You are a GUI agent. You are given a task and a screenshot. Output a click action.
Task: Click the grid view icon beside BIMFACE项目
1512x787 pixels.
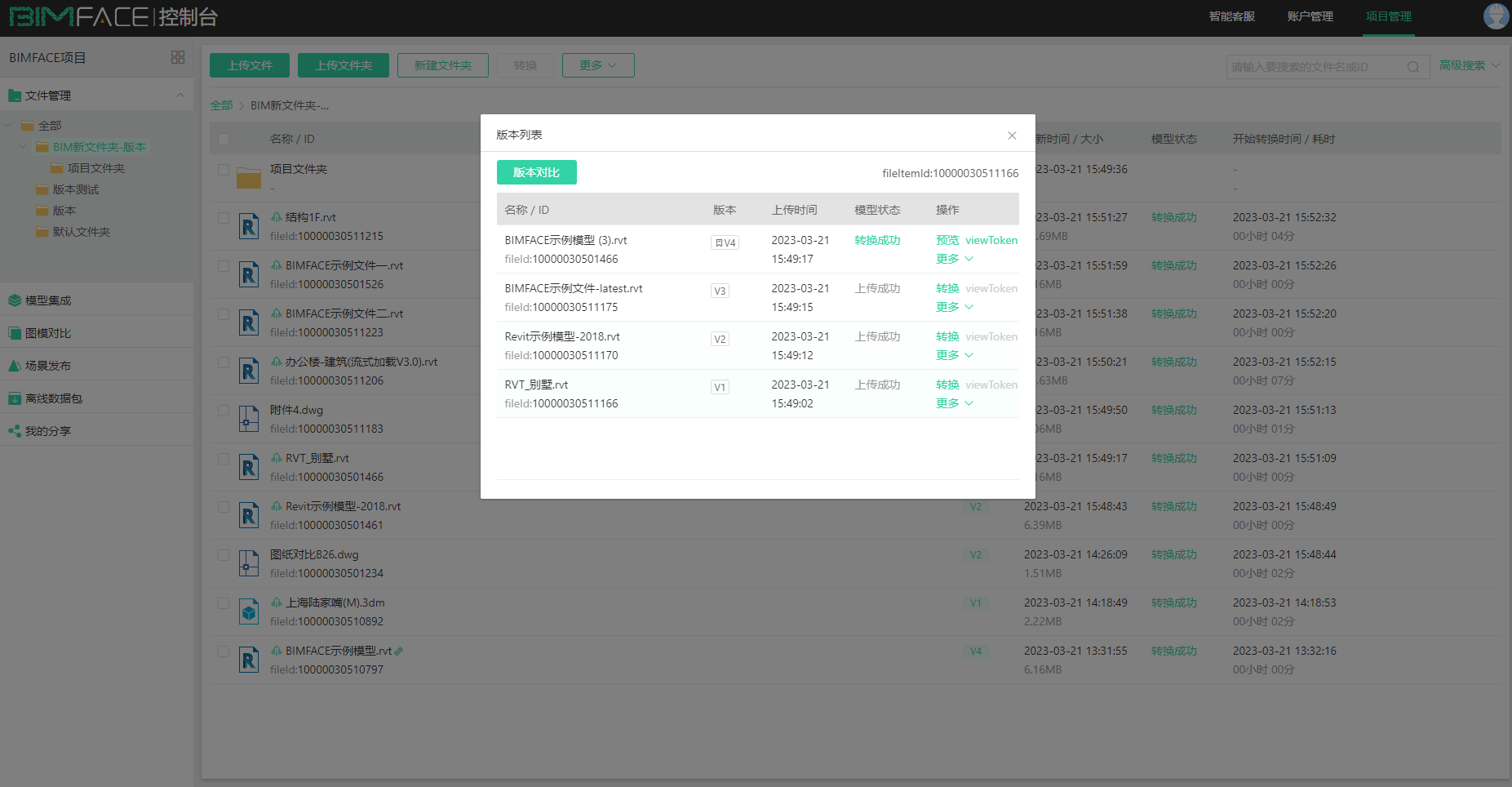point(178,57)
